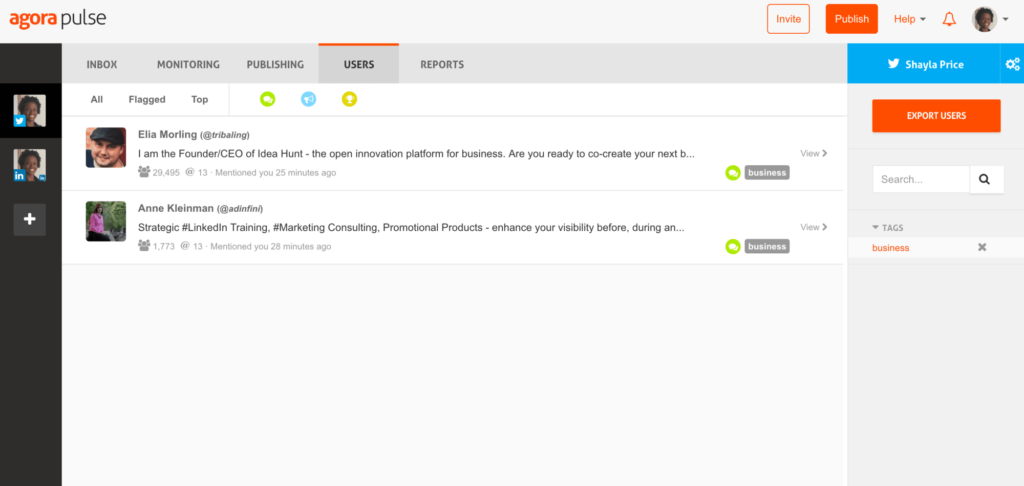This screenshot has height=486, width=1024.
Task: Add a new social profile with plus
Action: (30, 219)
